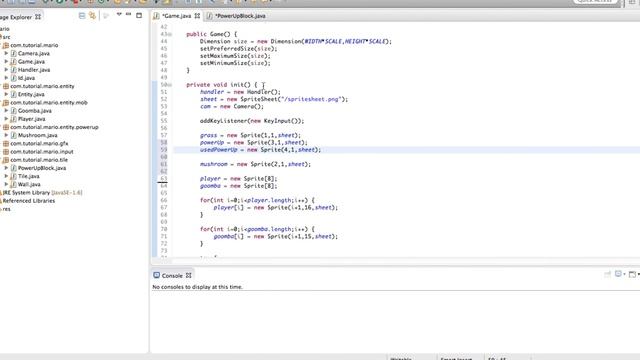
Task: Click the com.tutorial.mario.input package icon
Action: 6,151
